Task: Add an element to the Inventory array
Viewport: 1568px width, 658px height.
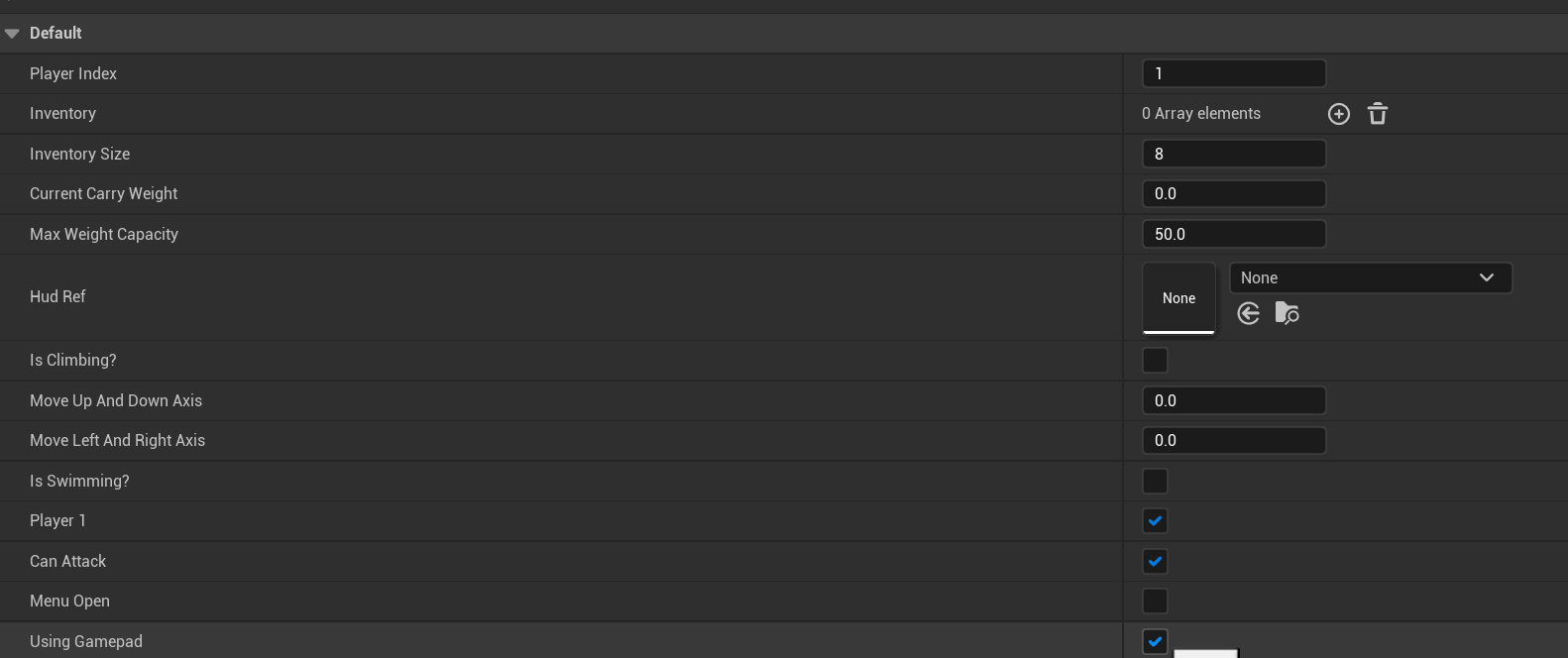Action: tap(1339, 114)
